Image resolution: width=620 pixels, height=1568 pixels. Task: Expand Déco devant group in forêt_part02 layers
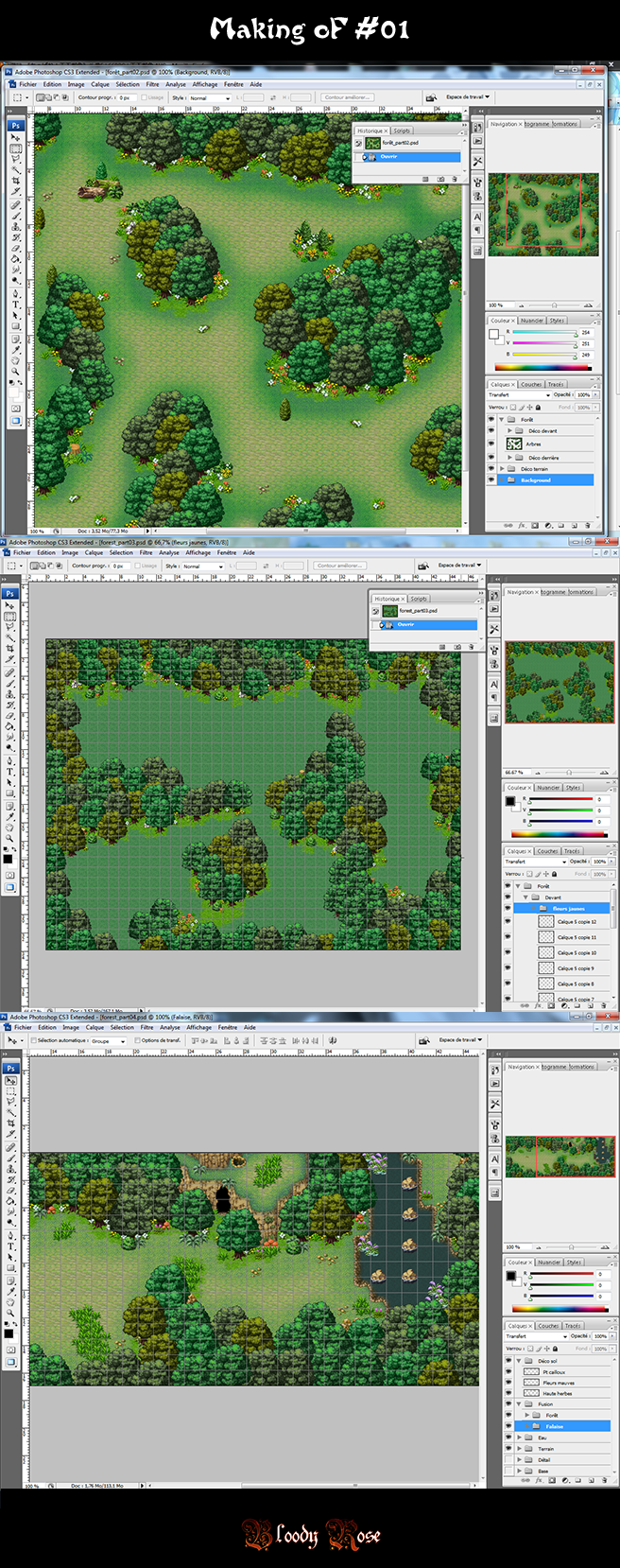pos(510,430)
